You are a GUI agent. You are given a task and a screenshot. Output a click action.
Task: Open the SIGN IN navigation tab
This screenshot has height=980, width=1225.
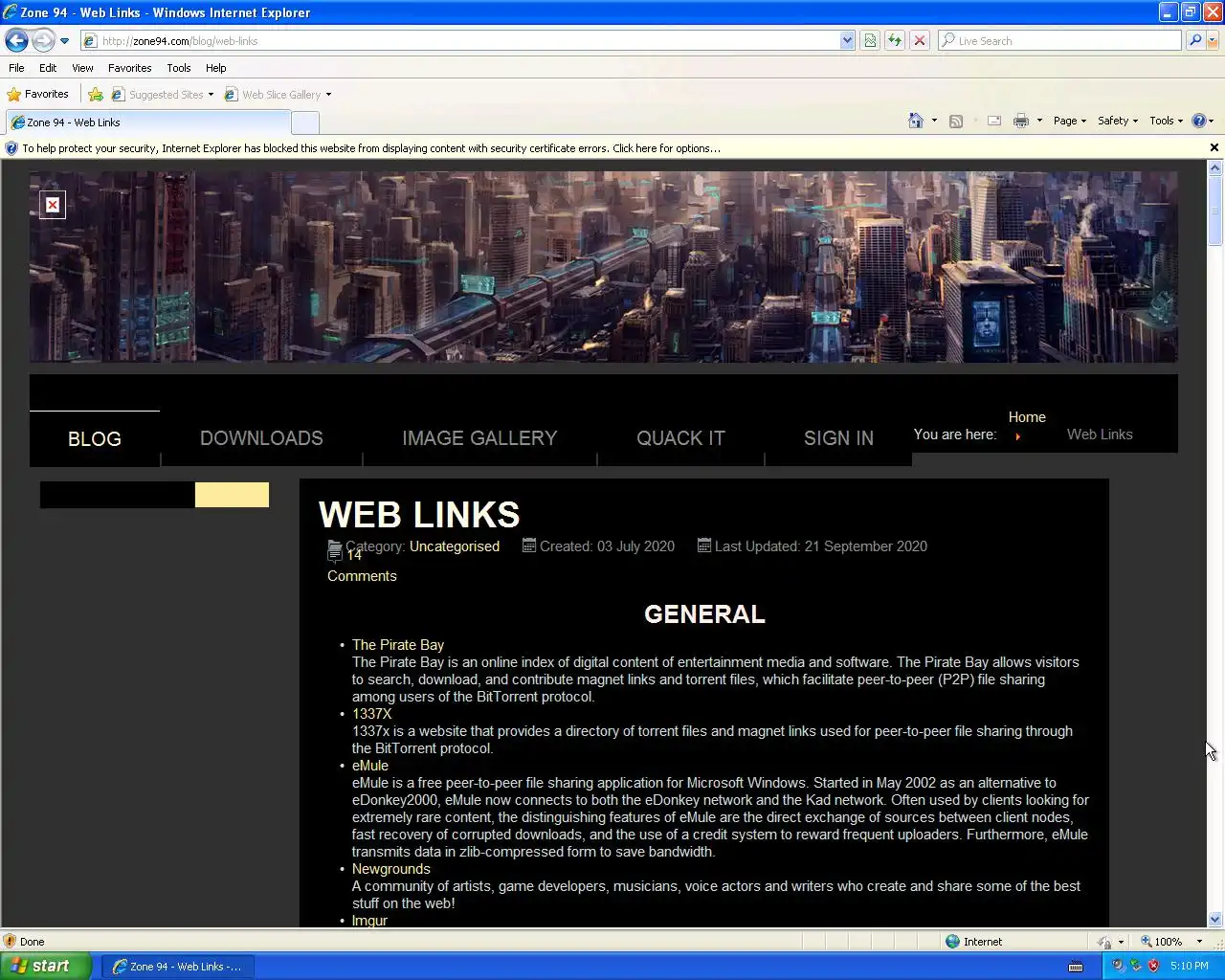click(838, 438)
